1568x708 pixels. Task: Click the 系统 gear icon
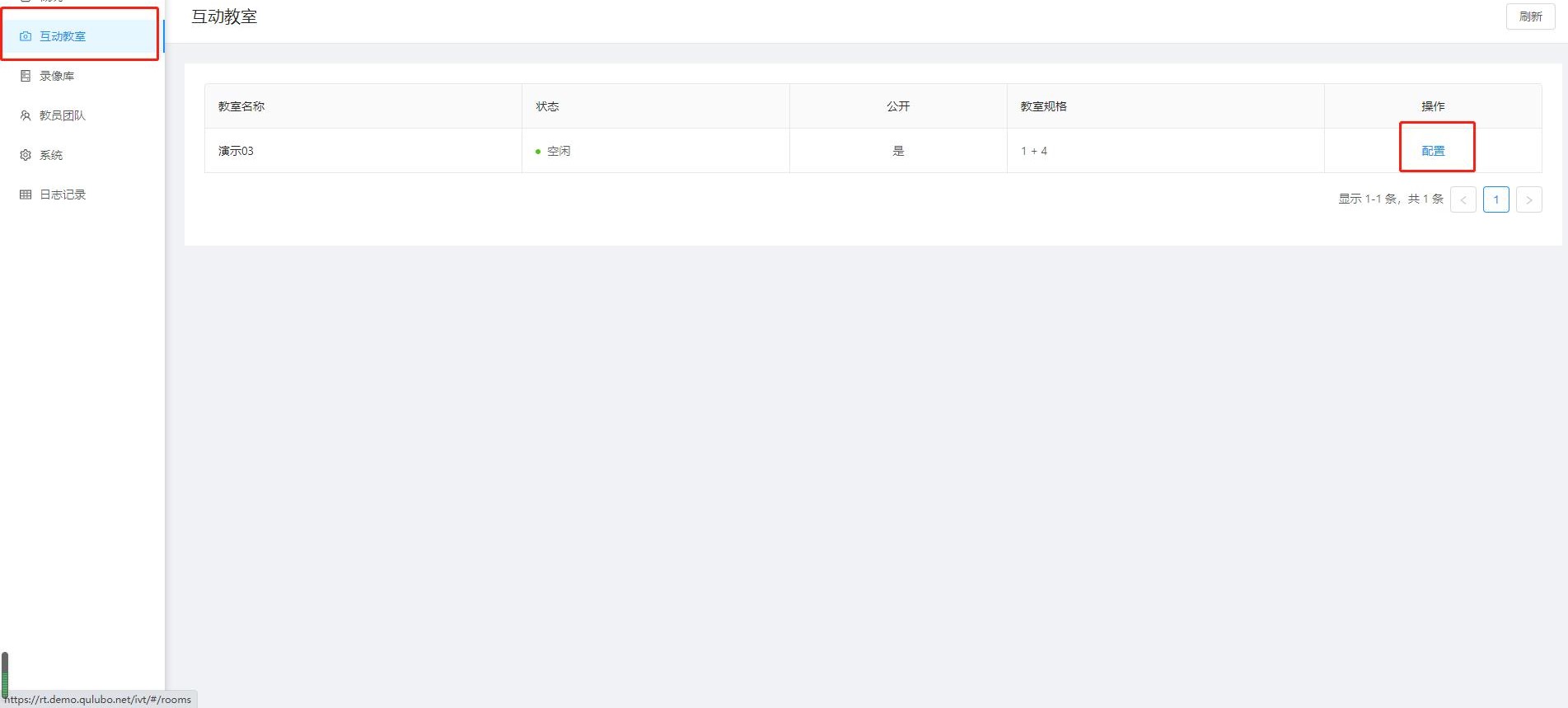(x=26, y=155)
